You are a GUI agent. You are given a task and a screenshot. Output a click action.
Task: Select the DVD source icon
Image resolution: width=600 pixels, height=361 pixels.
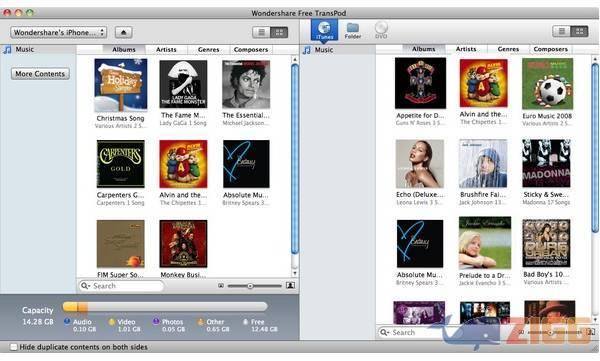tap(381, 30)
